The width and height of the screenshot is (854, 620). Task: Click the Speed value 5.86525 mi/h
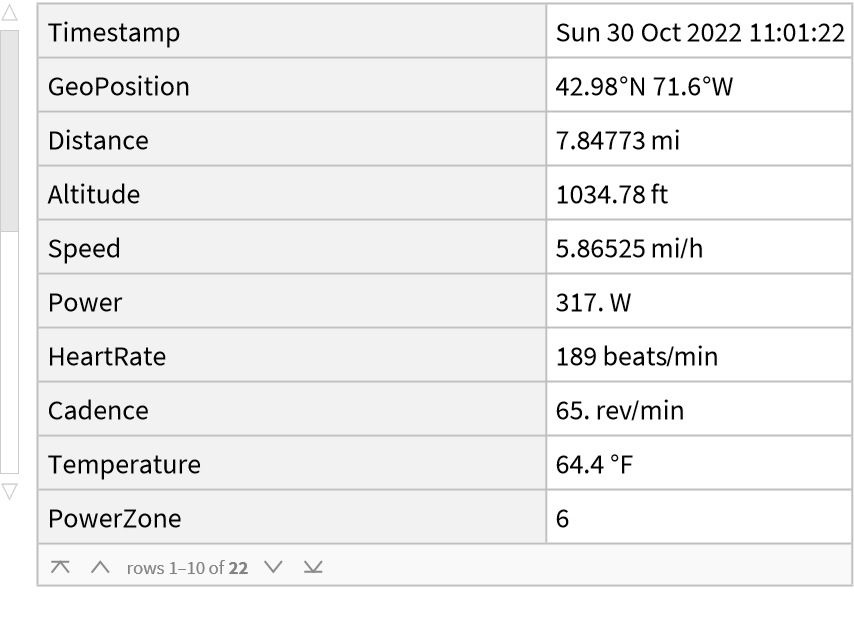[x=629, y=249]
